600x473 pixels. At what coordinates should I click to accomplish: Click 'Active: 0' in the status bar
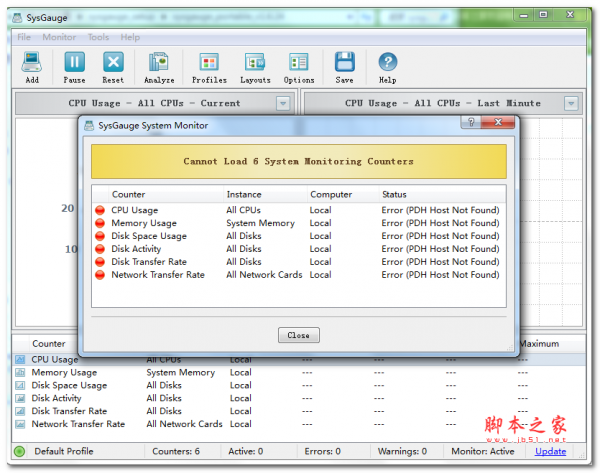pyautogui.click(x=245, y=452)
